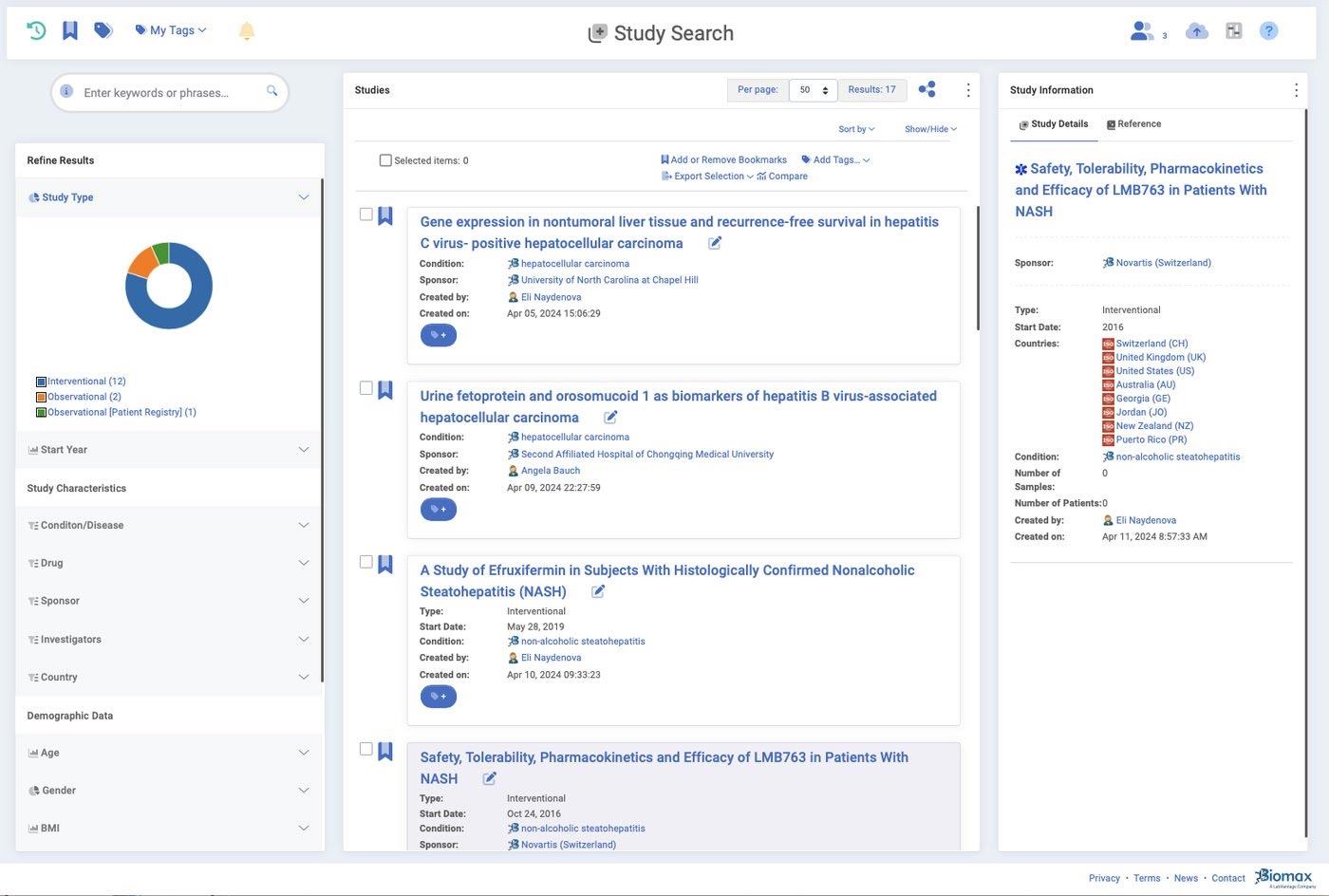Click the notification bell icon

(247, 30)
